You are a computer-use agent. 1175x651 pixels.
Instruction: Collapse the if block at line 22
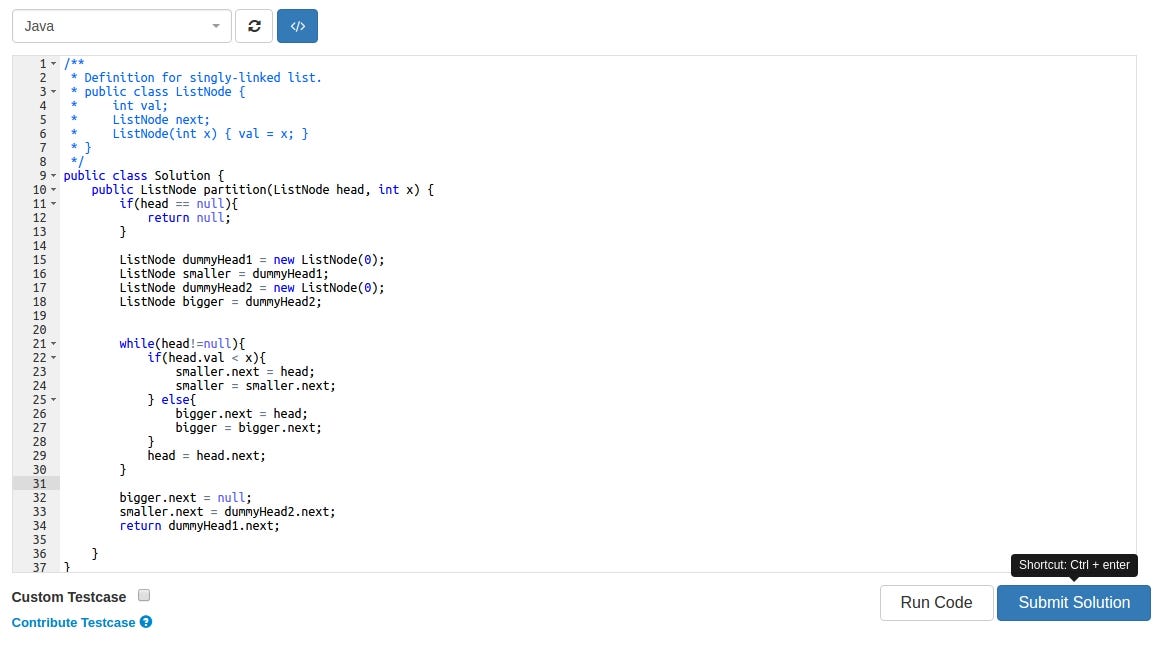tap(53, 357)
